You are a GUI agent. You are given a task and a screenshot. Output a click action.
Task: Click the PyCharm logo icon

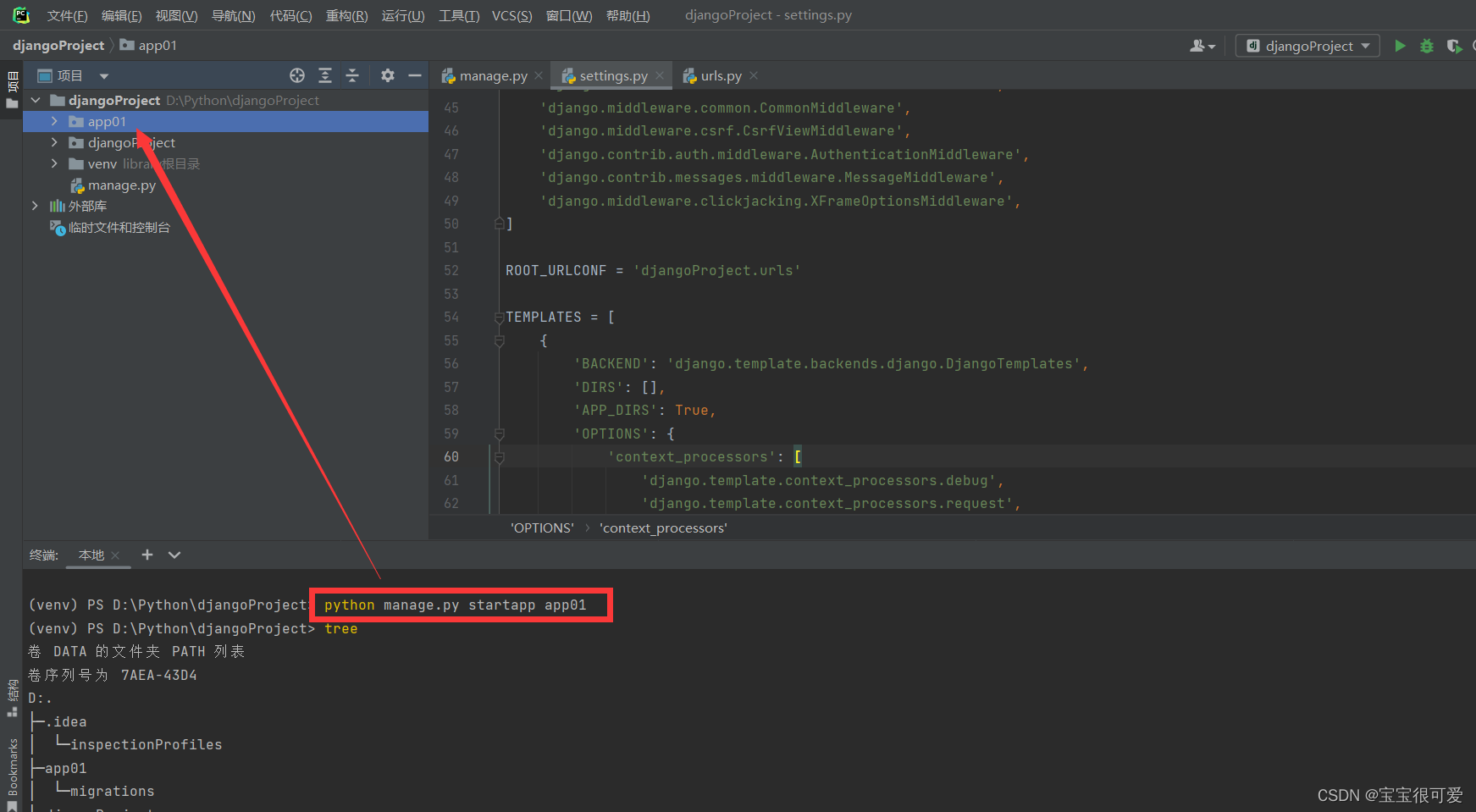pos(20,15)
